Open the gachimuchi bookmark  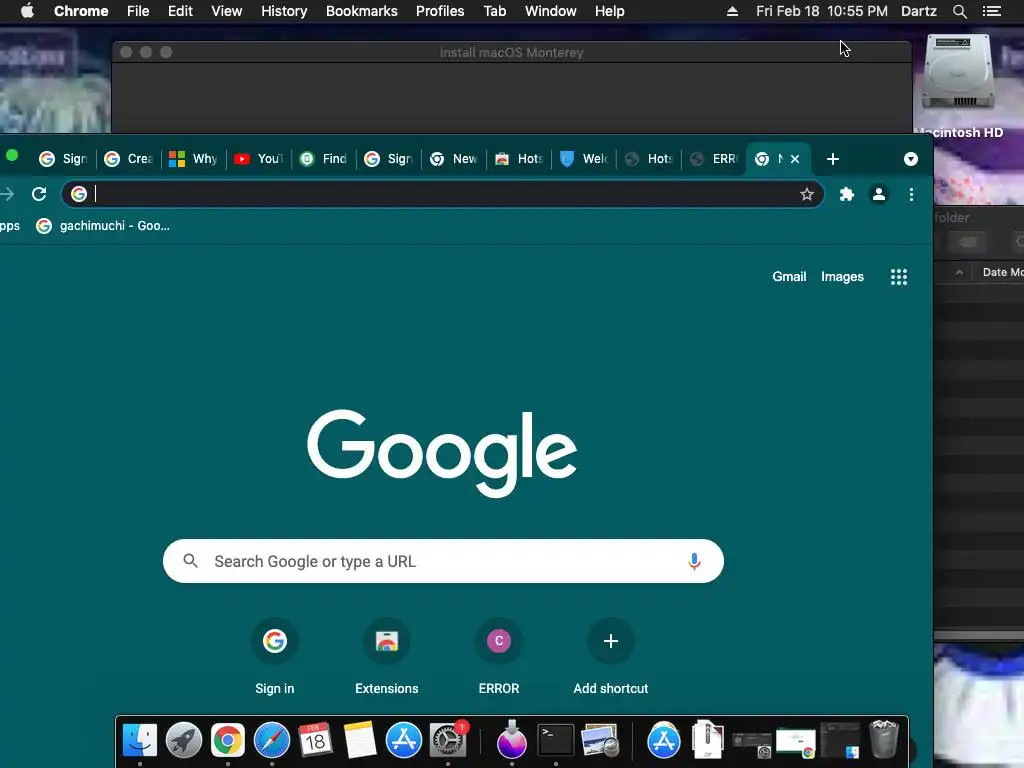tap(103, 226)
